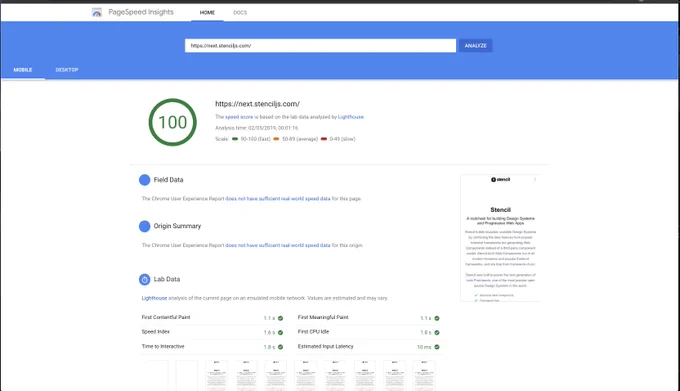This screenshot has width=680, height=391.
Task: Click green check icon for First CPU Idle
Action: pyautogui.click(x=437, y=332)
